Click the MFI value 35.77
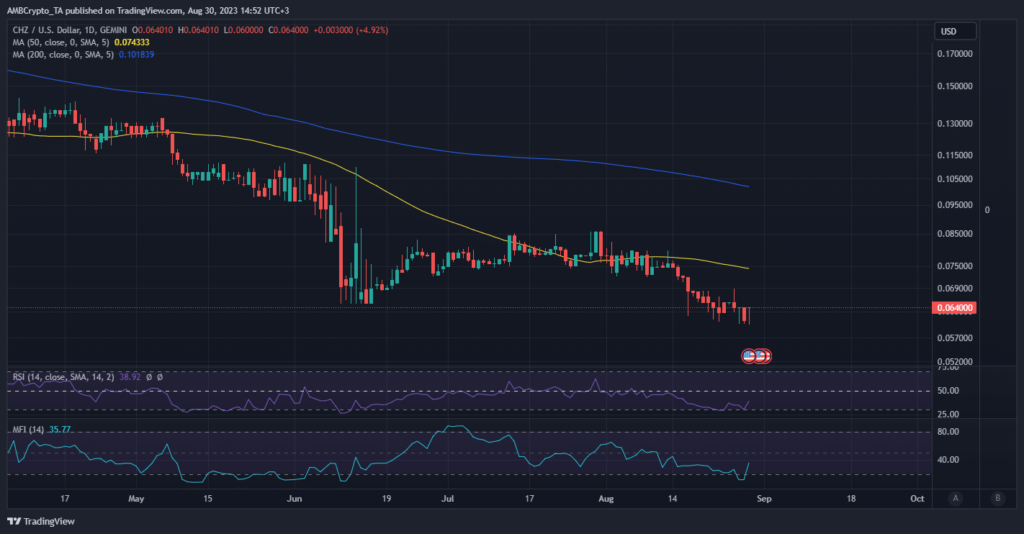 click(x=62, y=430)
